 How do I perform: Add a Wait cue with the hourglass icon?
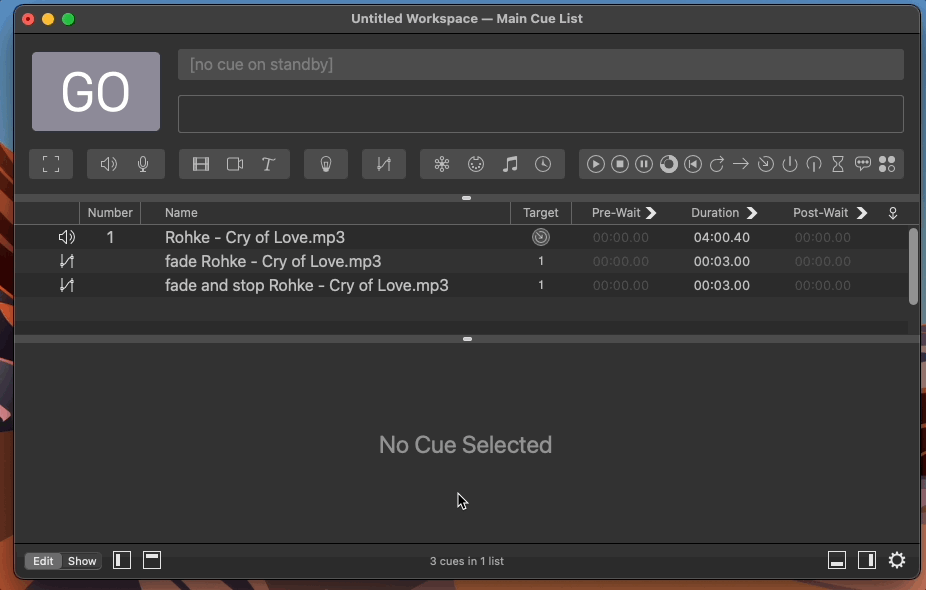pyautogui.click(x=837, y=164)
